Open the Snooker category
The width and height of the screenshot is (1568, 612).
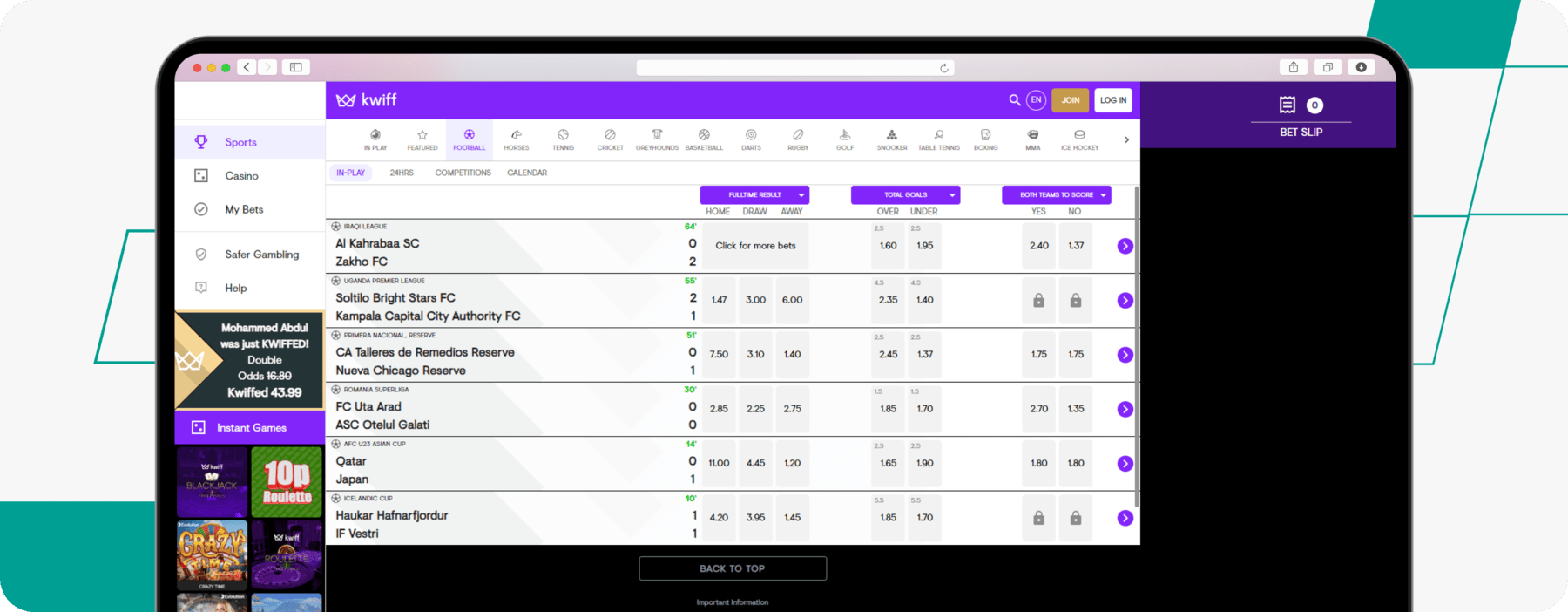pyautogui.click(x=892, y=139)
